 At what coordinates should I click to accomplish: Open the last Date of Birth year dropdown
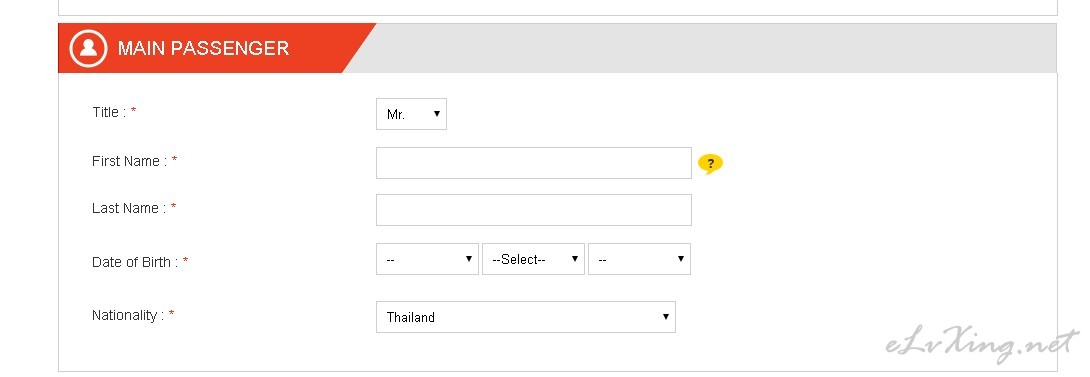[x=640, y=259]
